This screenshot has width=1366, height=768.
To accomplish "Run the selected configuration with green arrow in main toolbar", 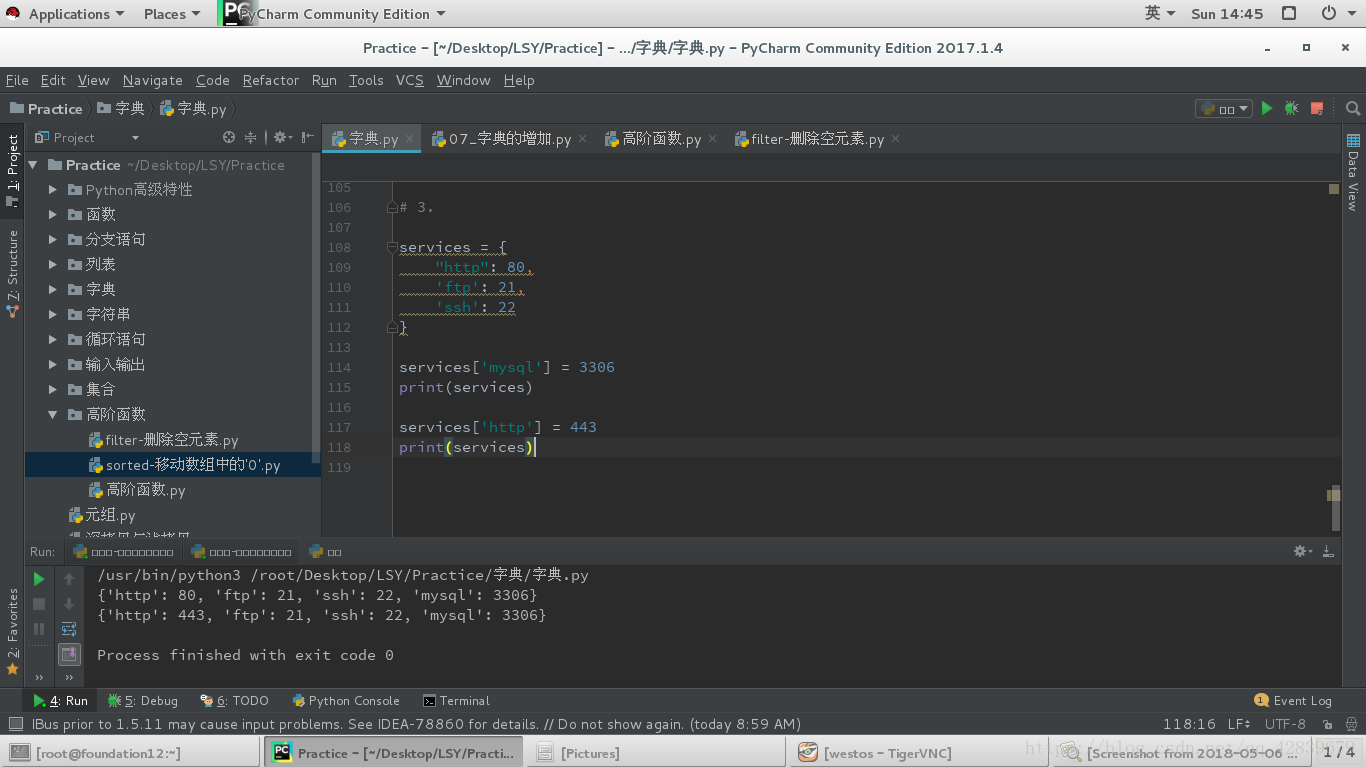I will (x=1267, y=108).
